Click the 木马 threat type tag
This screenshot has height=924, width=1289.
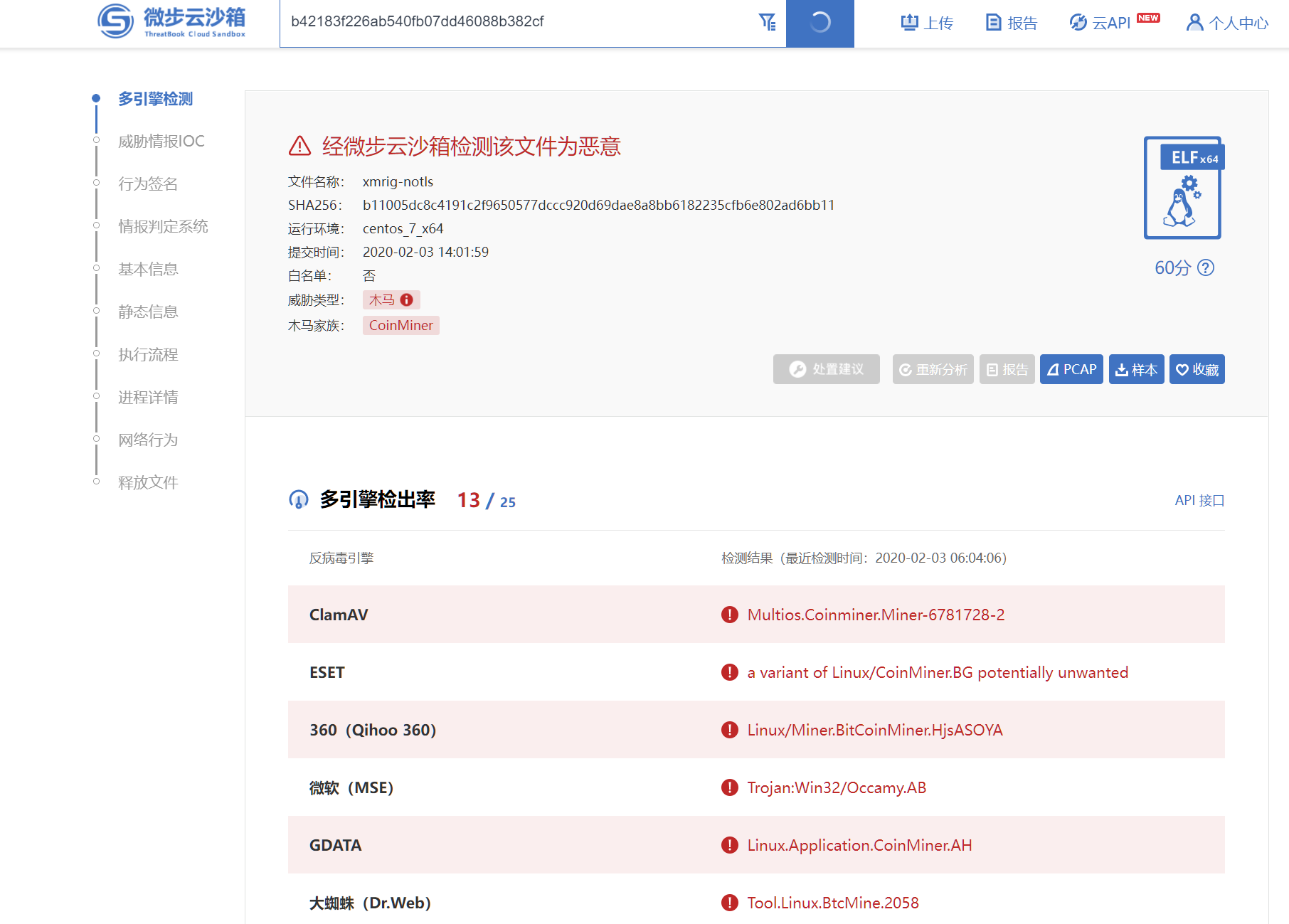tap(391, 300)
